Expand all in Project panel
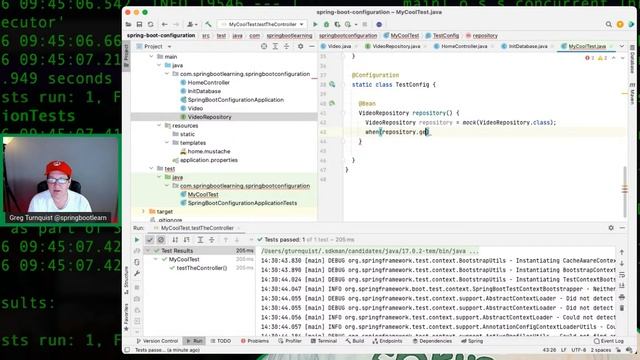 (275, 47)
